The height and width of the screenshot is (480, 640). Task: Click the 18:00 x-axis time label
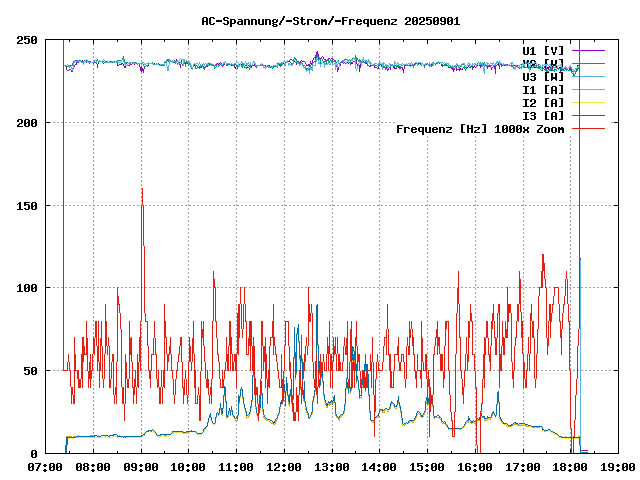pos(570,467)
